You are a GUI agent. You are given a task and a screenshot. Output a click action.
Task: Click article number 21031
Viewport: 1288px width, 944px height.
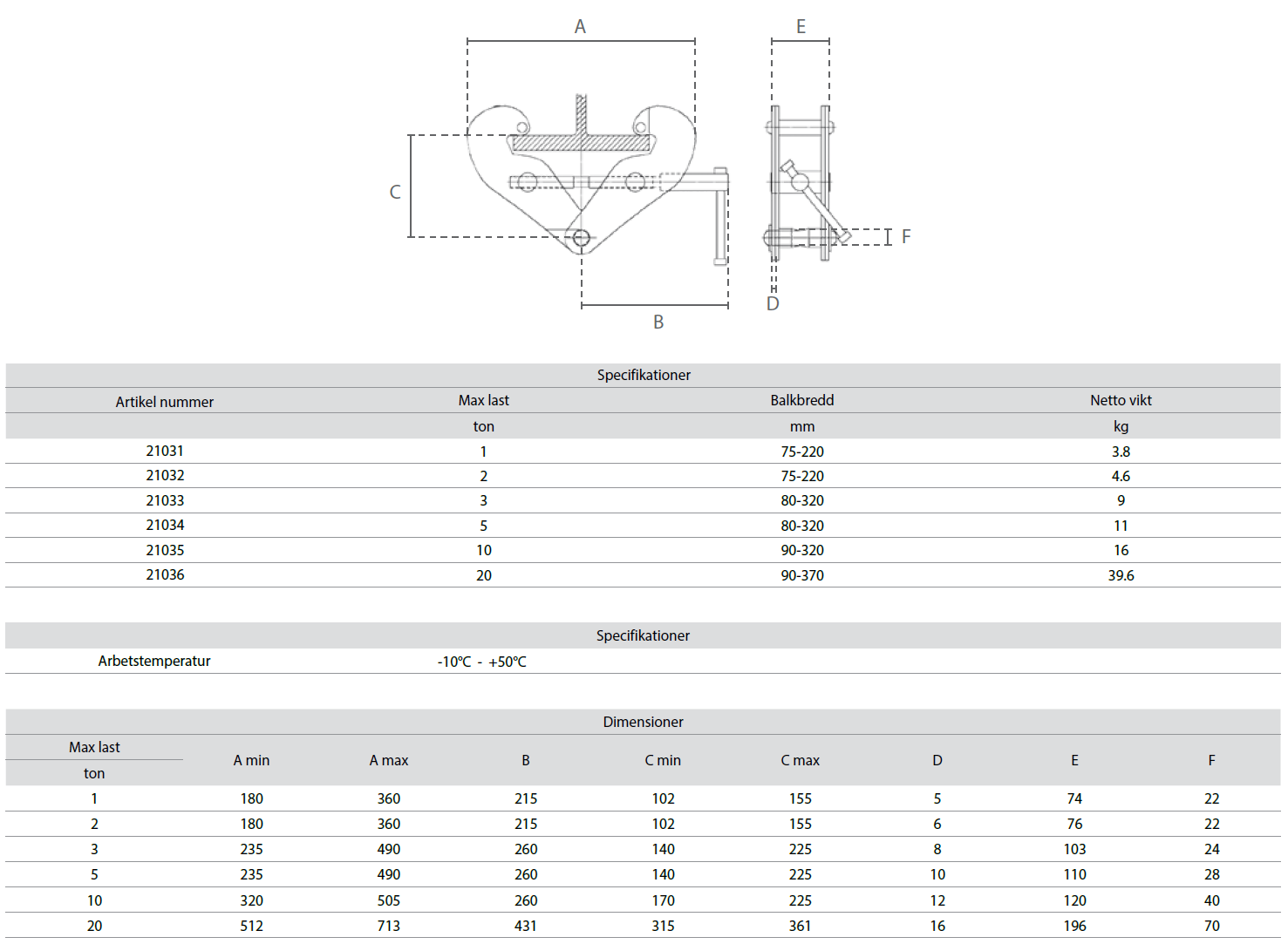(165, 451)
